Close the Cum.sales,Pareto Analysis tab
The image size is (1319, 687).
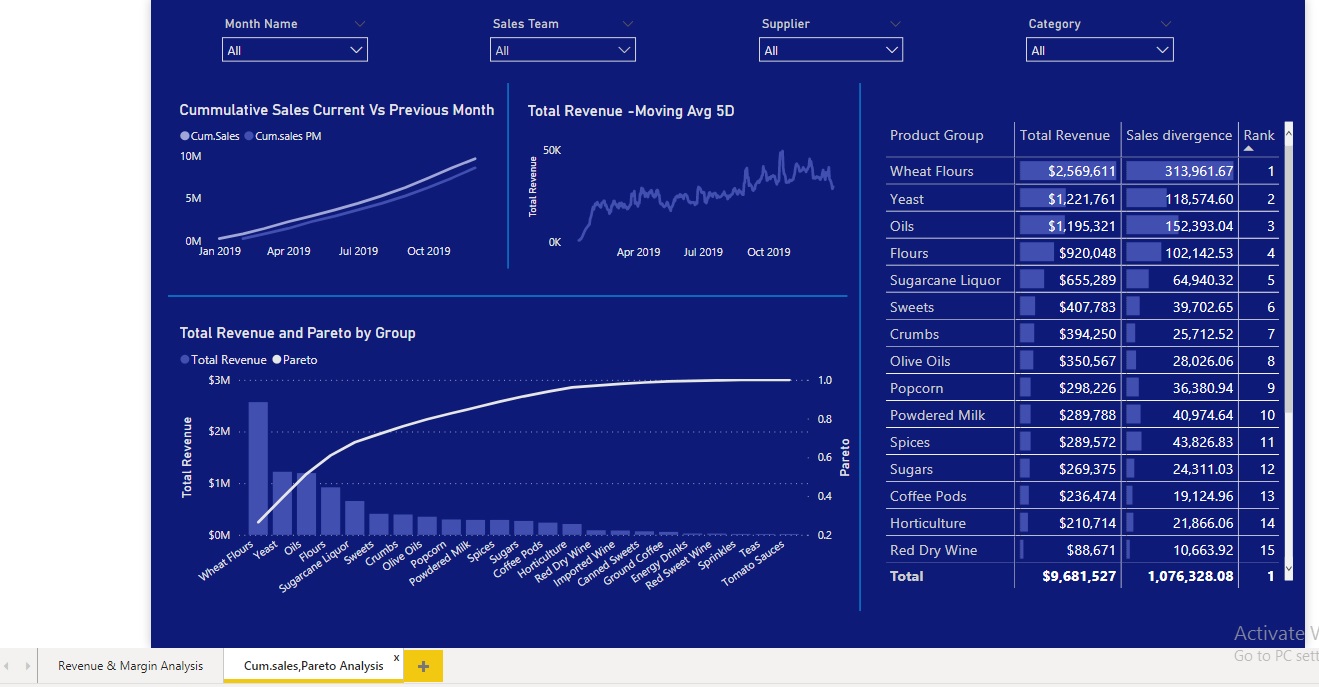tap(396, 658)
